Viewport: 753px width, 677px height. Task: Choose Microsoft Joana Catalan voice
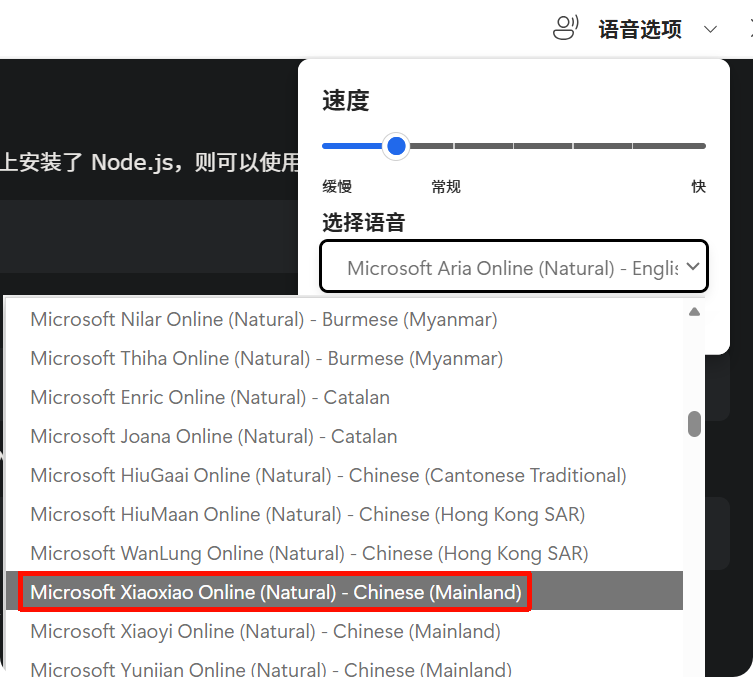pos(344,436)
